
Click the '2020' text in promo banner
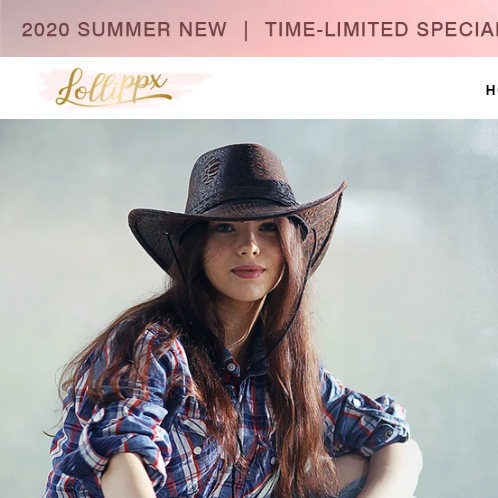click(x=45, y=30)
